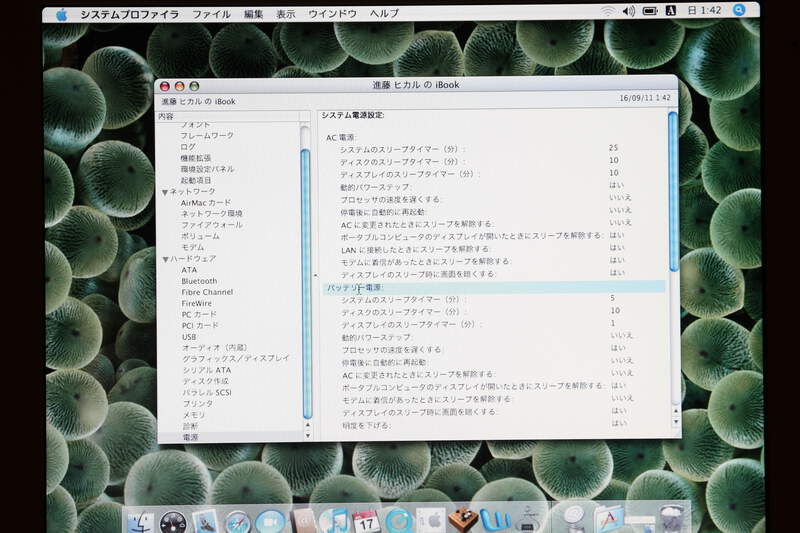Select メモリ in the sidebar
The image size is (800, 533).
click(194, 415)
